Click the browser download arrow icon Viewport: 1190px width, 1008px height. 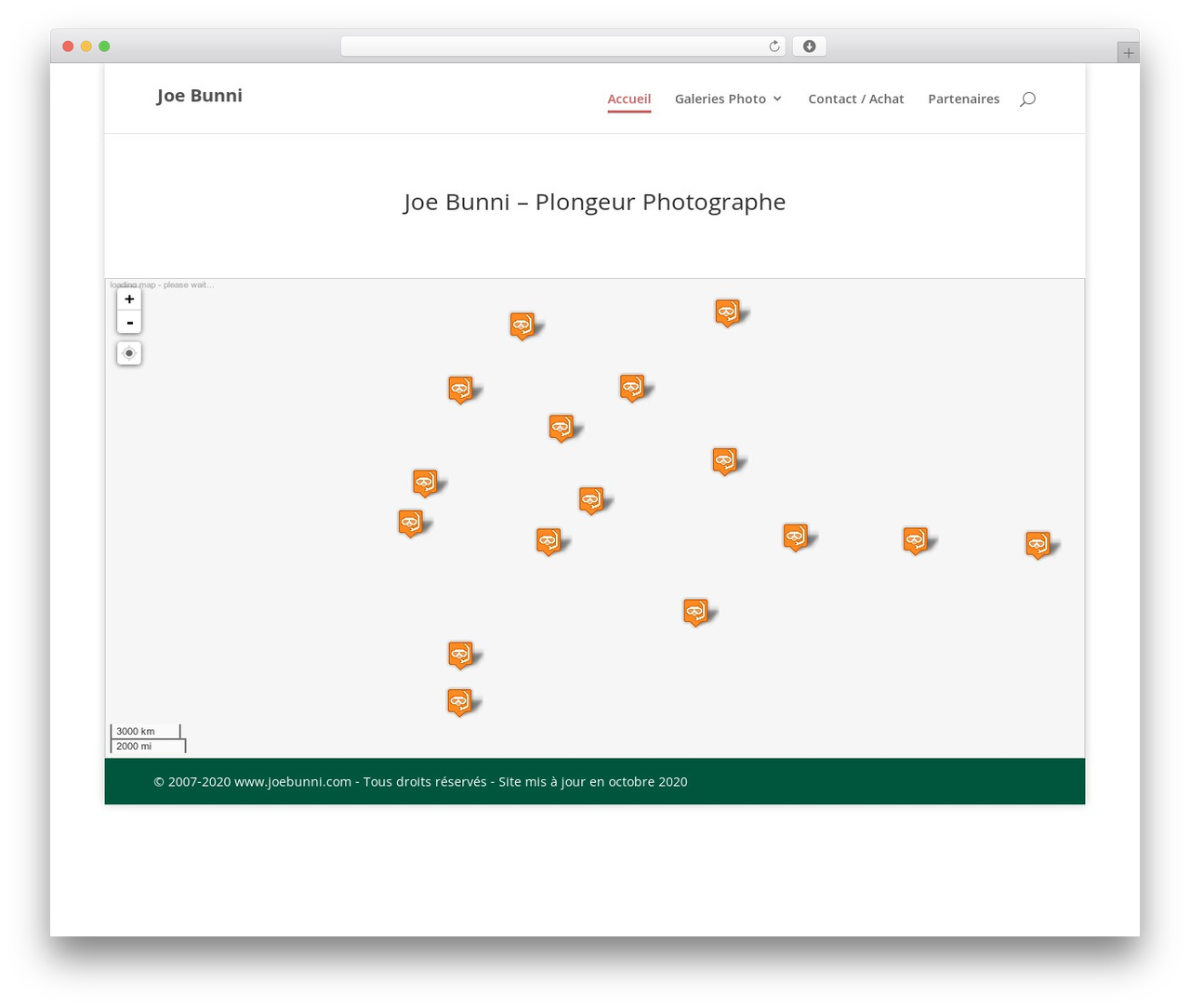point(809,46)
